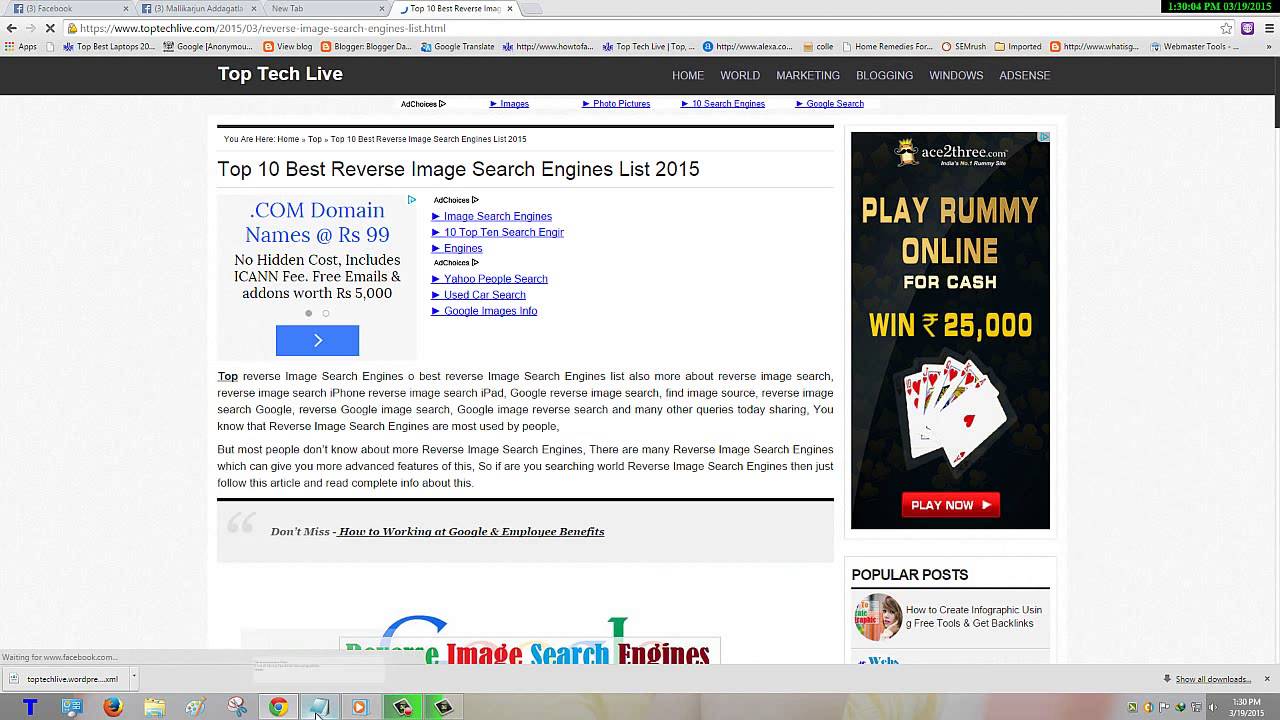Click the Photo Pictures ad link

616,104
